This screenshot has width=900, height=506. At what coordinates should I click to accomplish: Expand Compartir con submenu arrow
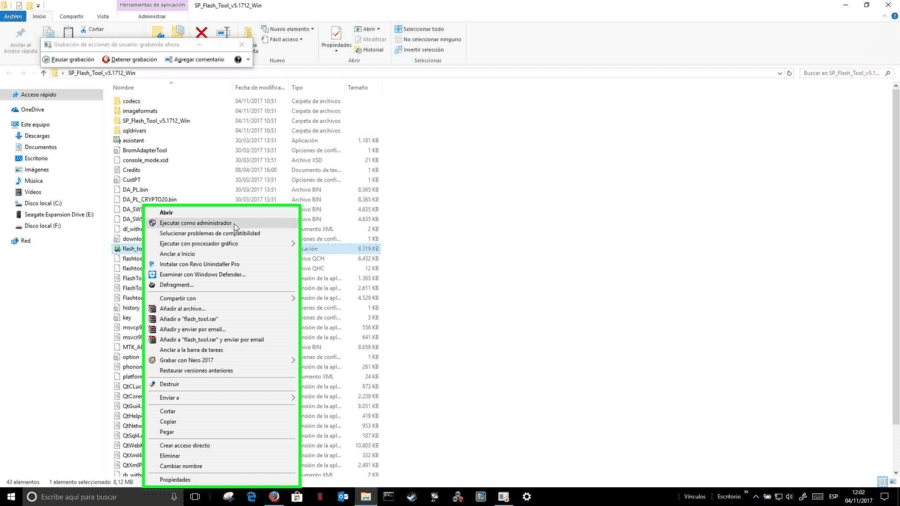(x=293, y=298)
